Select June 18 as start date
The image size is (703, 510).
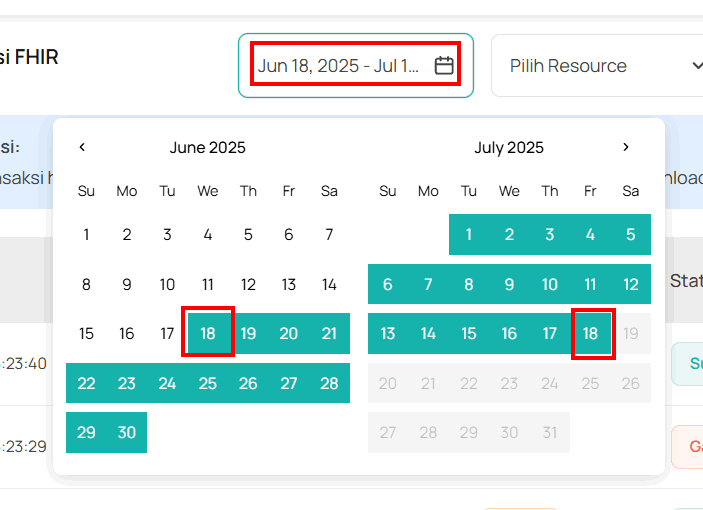(208, 333)
